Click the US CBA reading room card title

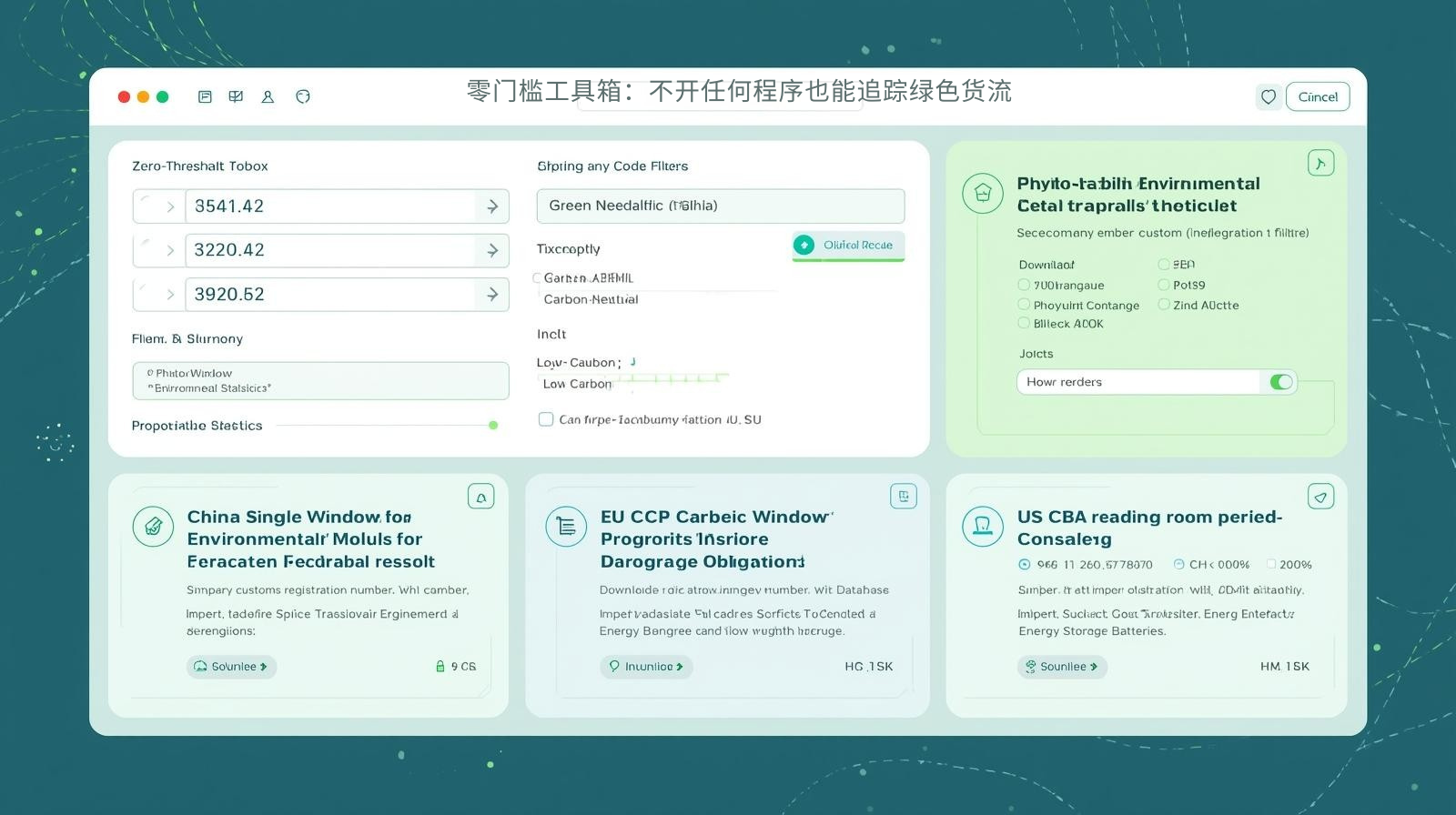coord(1149,528)
